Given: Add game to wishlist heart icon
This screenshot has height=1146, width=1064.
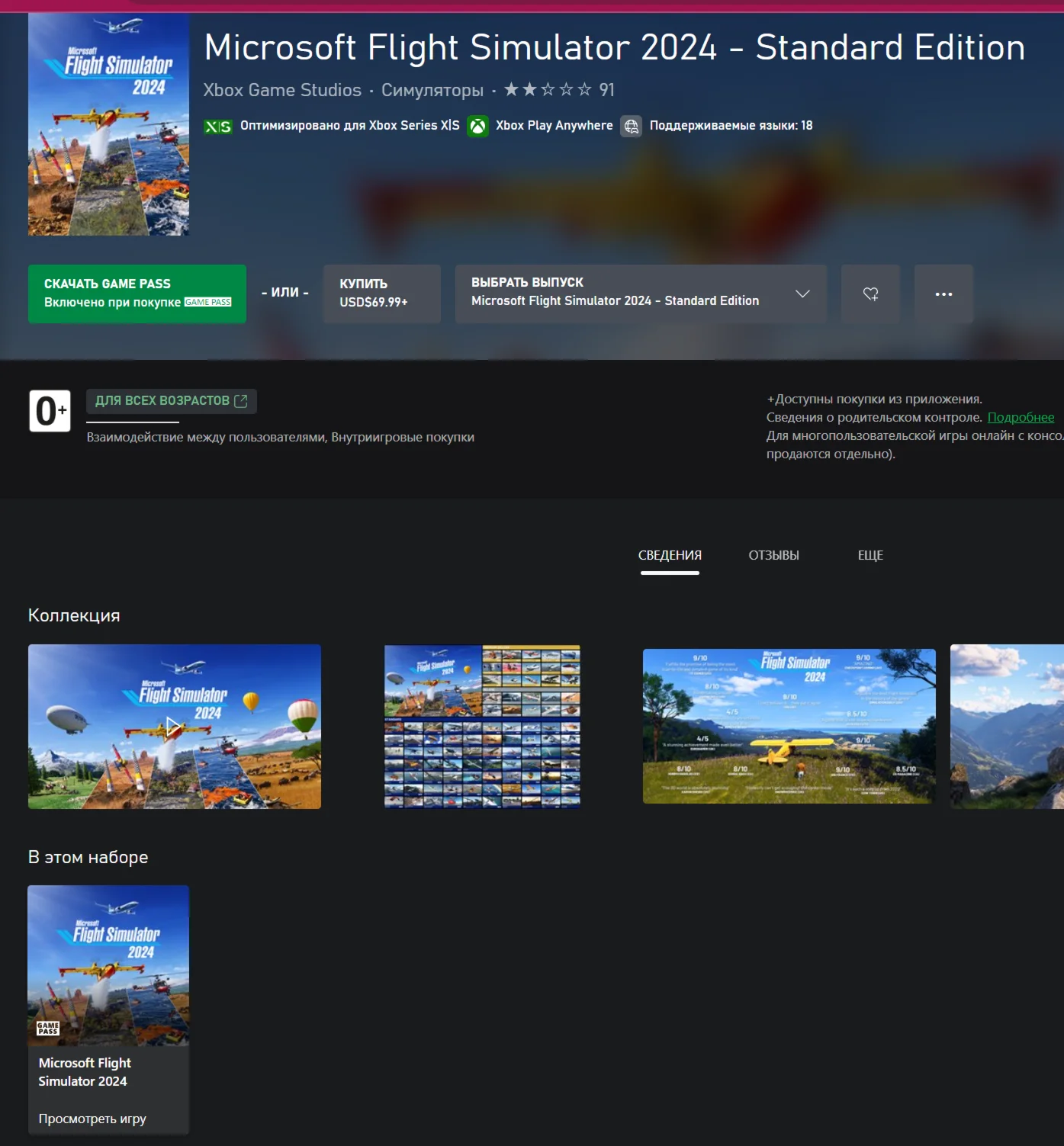Looking at the screenshot, I should [x=870, y=294].
